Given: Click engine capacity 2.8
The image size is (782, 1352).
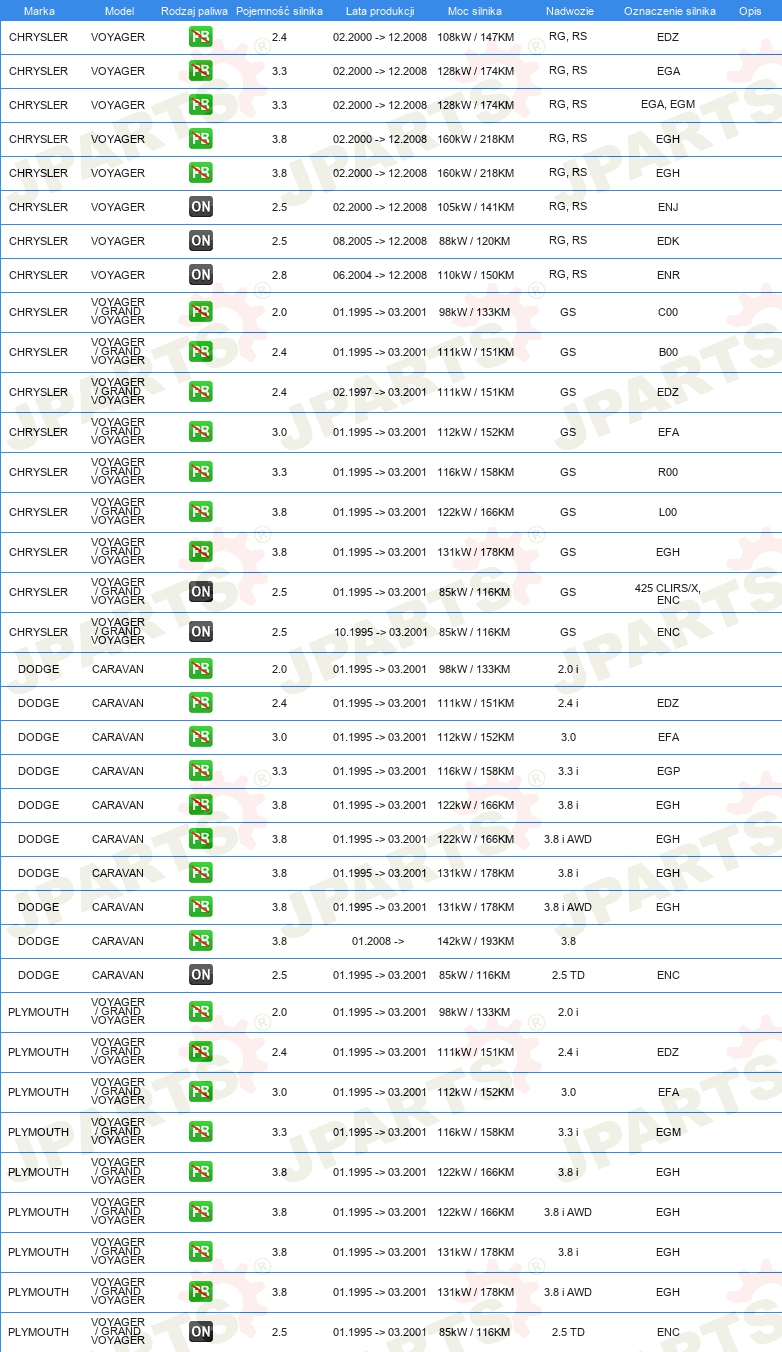Looking at the screenshot, I should [x=279, y=275].
